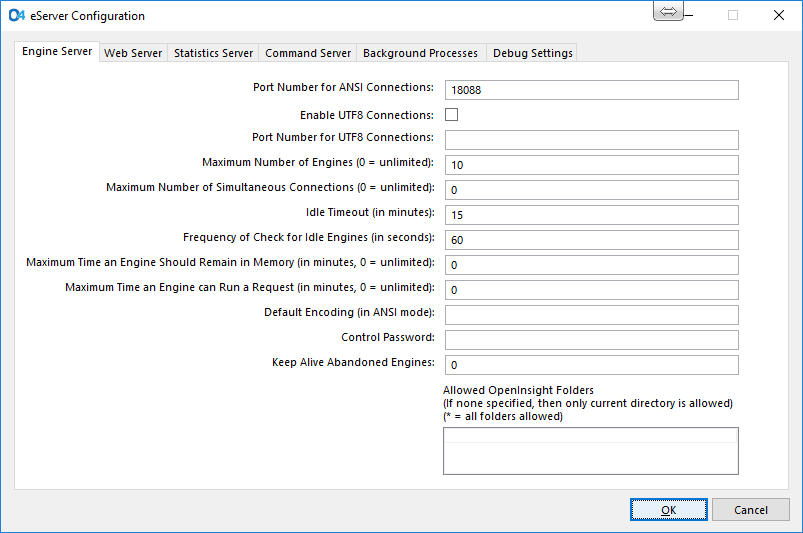Click the "Allowed OpenInsight Folders" heading text

[518, 390]
